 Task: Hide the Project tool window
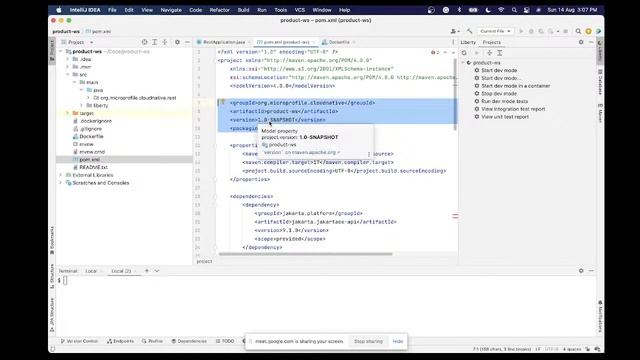[187, 42]
